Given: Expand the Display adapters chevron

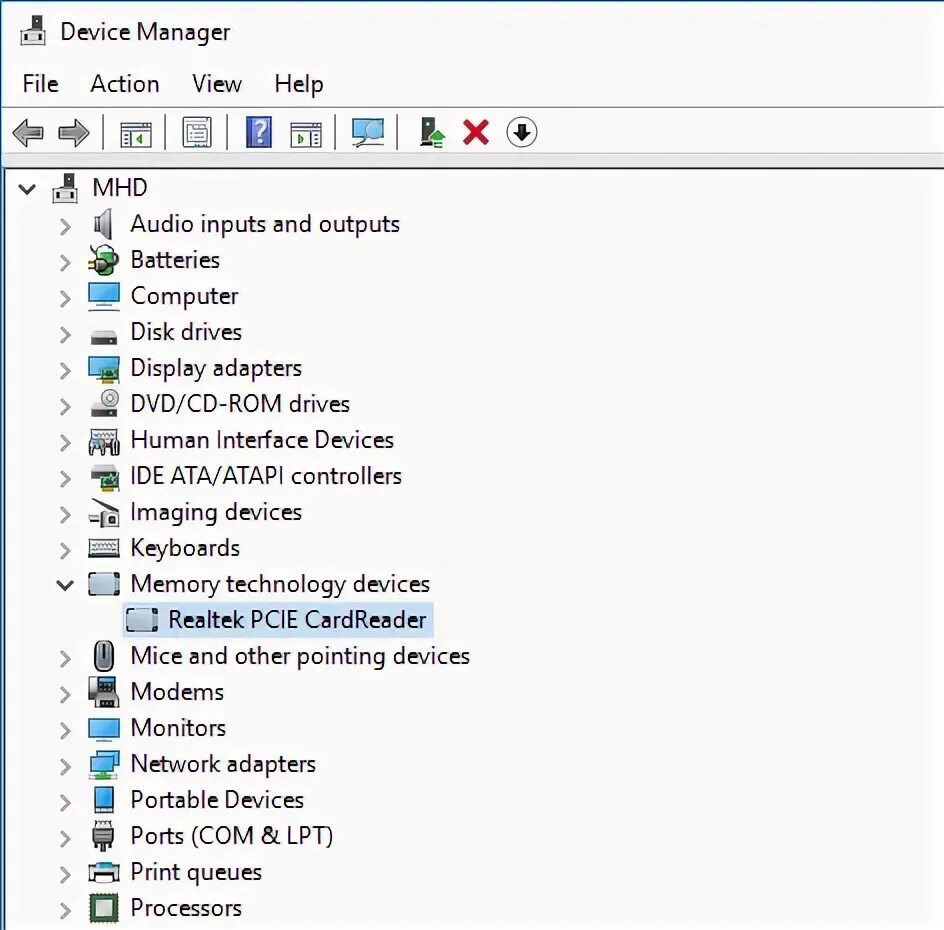Looking at the screenshot, I should 66,370.
